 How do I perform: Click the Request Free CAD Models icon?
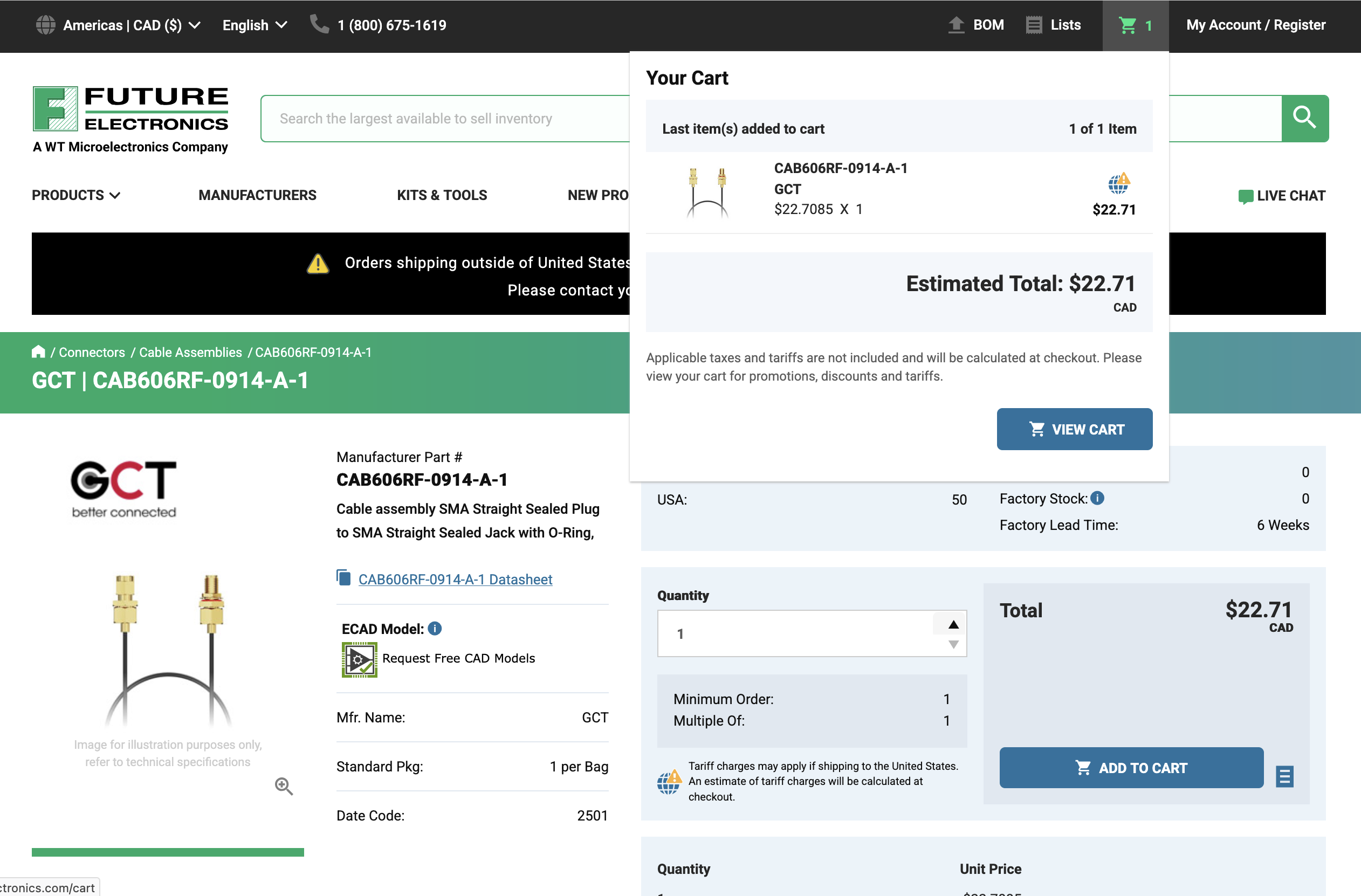click(359, 659)
